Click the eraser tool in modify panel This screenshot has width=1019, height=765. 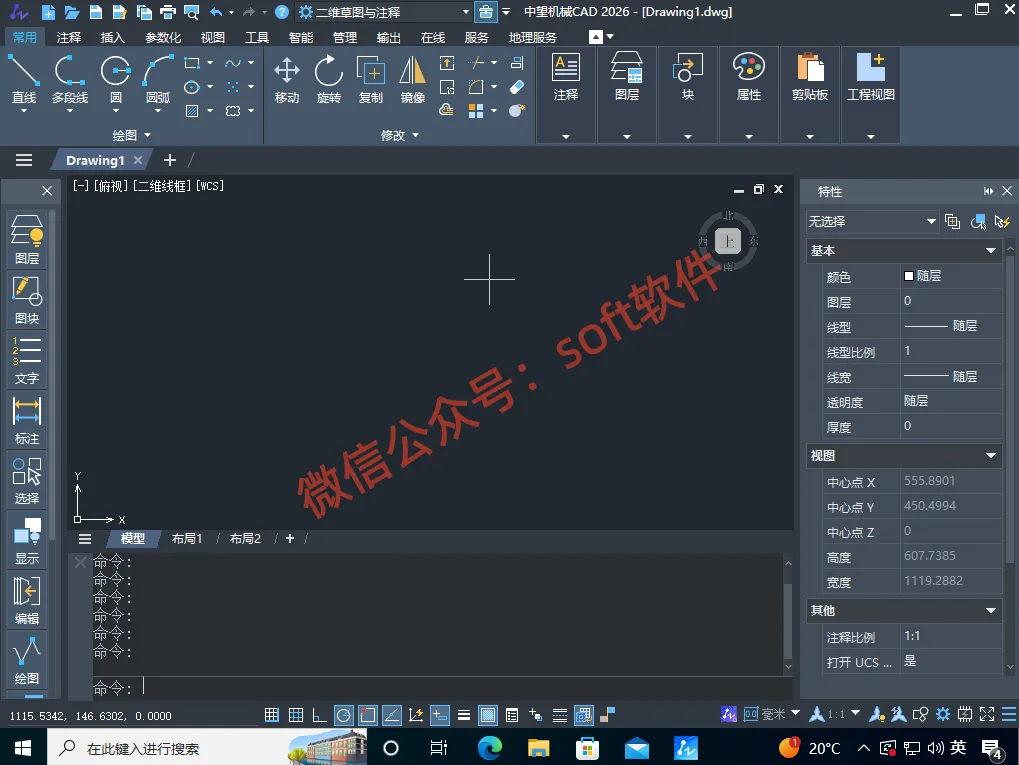[x=517, y=86]
